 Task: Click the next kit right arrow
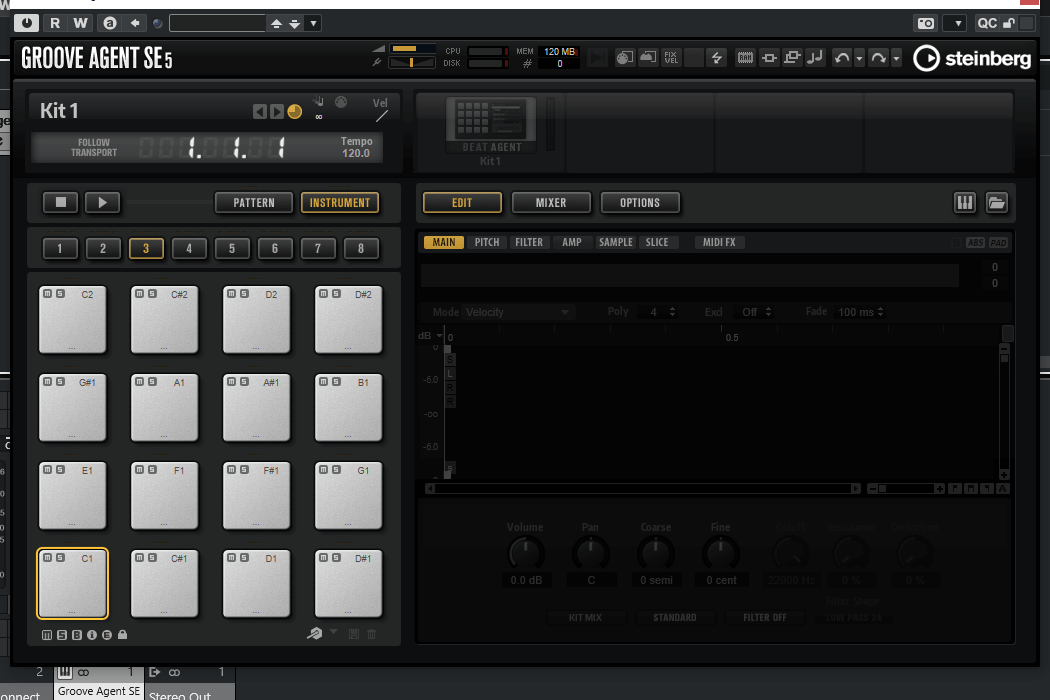(x=276, y=111)
